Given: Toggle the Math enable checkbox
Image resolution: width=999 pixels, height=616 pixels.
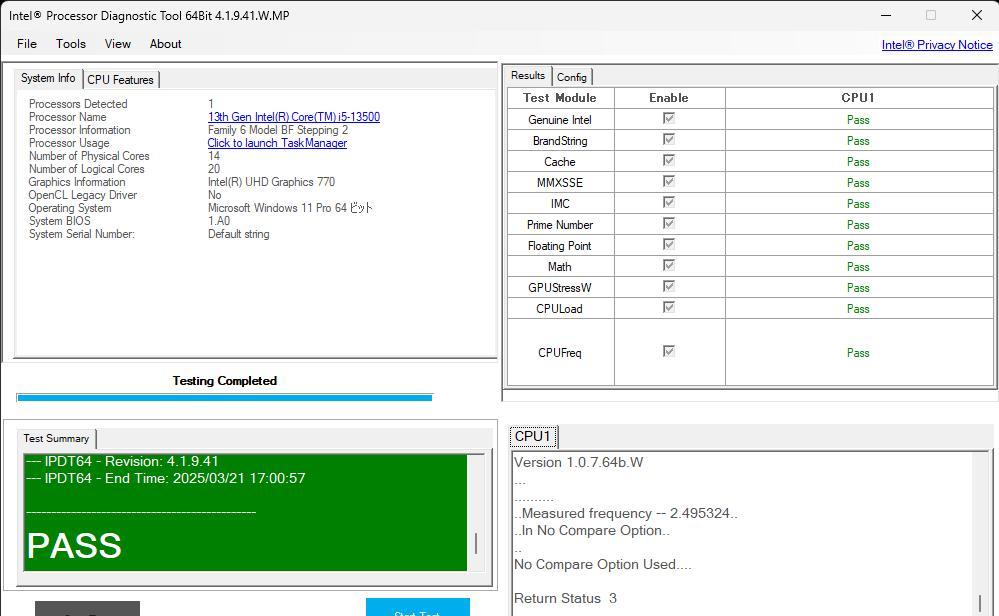Looking at the screenshot, I should 668,266.
